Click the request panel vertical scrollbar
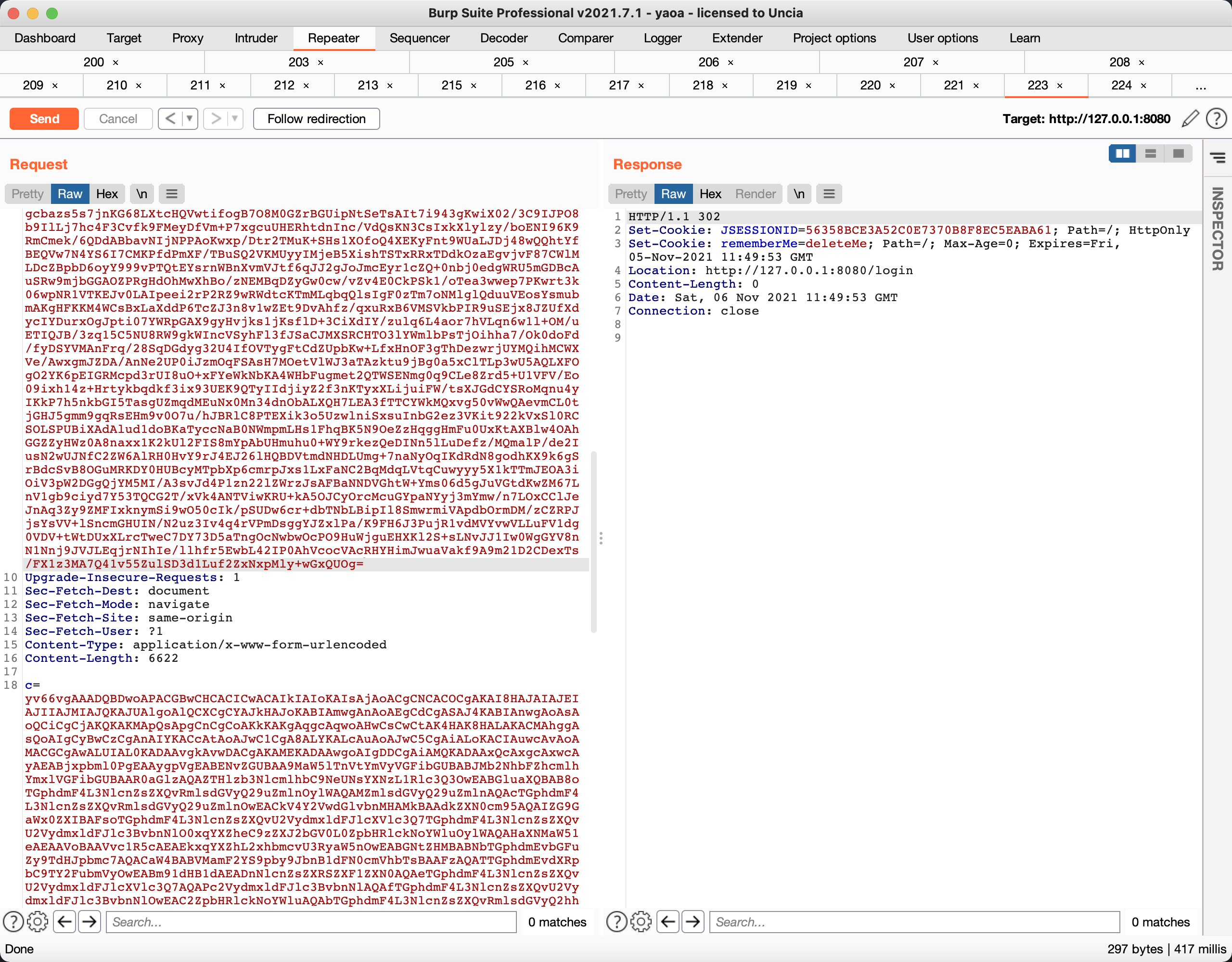The width and height of the screenshot is (1232, 962). [593, 541]
